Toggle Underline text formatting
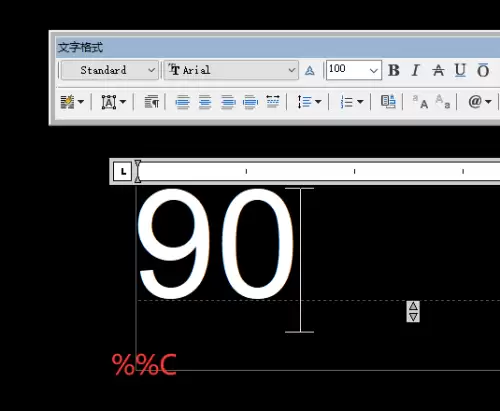Image resolution: width=500 pixels, height=411 pixels. (460, 70)
